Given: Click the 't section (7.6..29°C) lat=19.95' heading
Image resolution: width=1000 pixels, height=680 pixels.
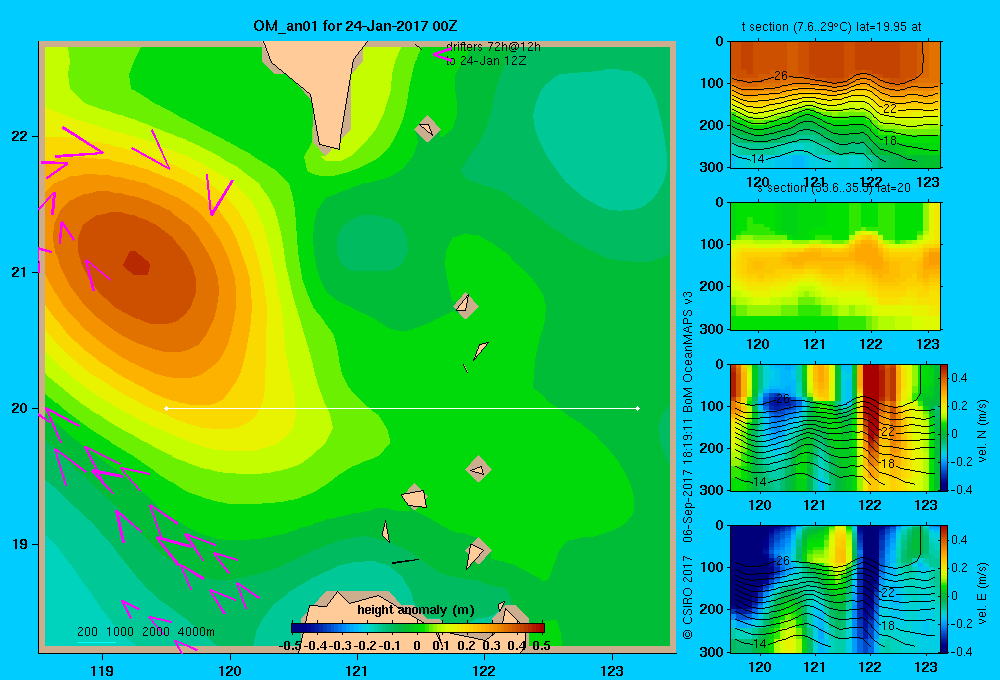Looking at the screenshot, I should click(831, 27).
